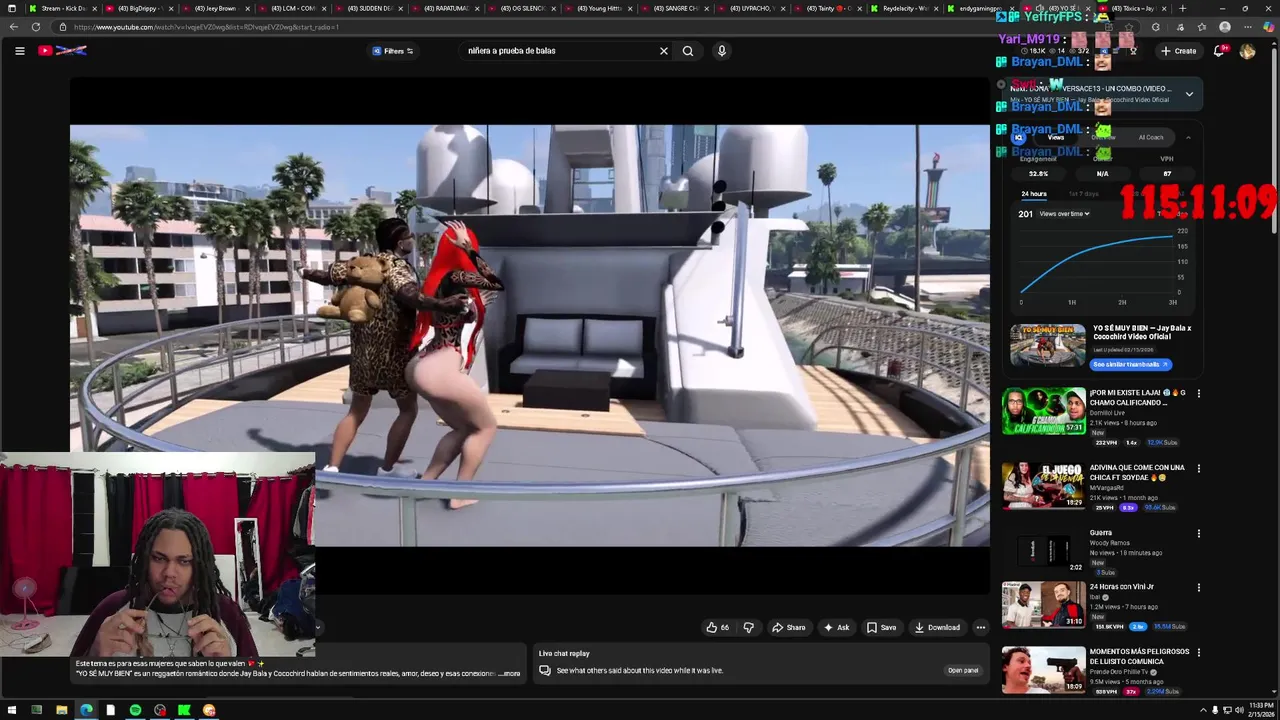Expand description with ...more
The height and width of the screenshot is (720, 1280).
point(510,674)
